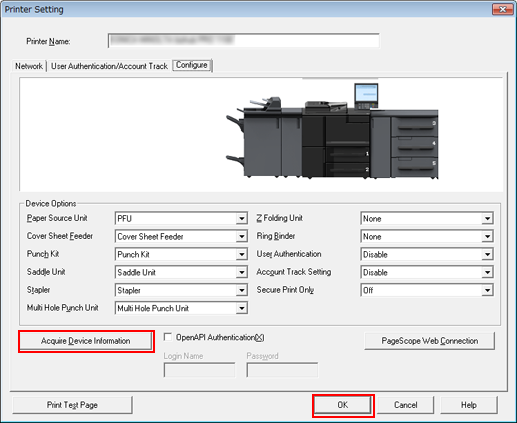Open the Saddle Unit dropdown
This screenshot has height=423, width=517.
pyautogui.click(x=181, y=273)
